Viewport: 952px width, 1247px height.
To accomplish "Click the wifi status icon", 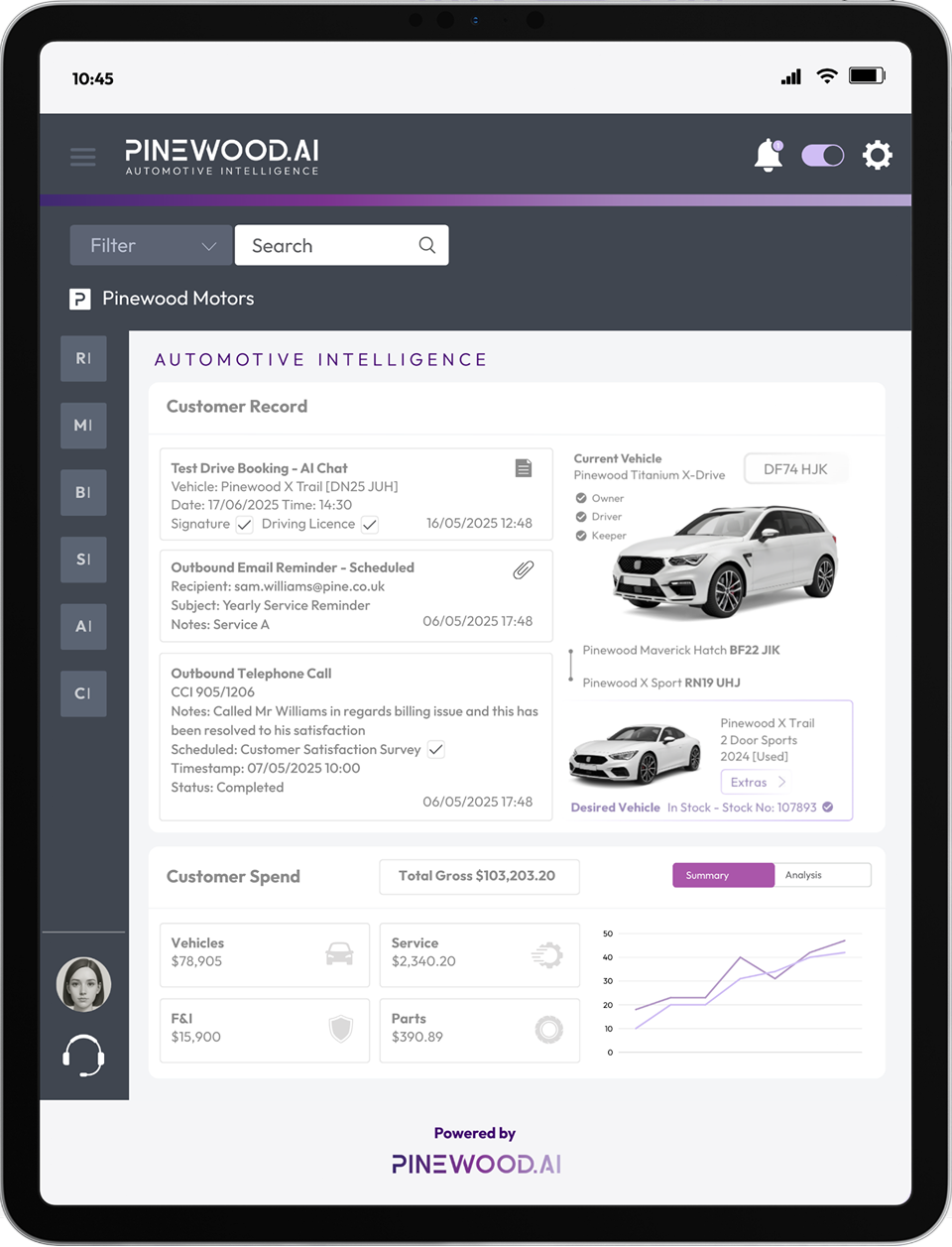I will pyautogui.click(x=827, y=76).
